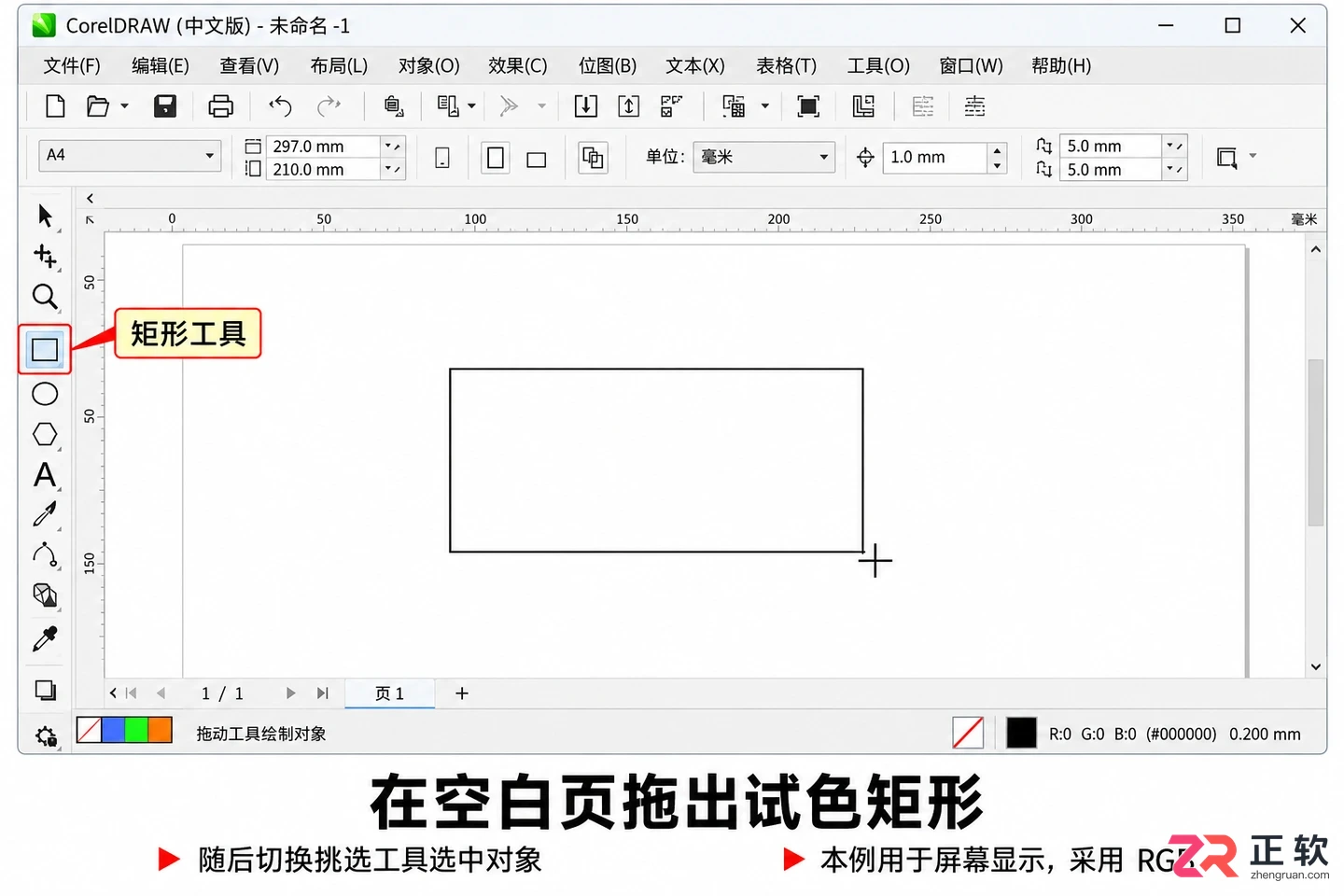
Task: Increase the 1.0 mm nudge value
Action: tap(997, 150)
